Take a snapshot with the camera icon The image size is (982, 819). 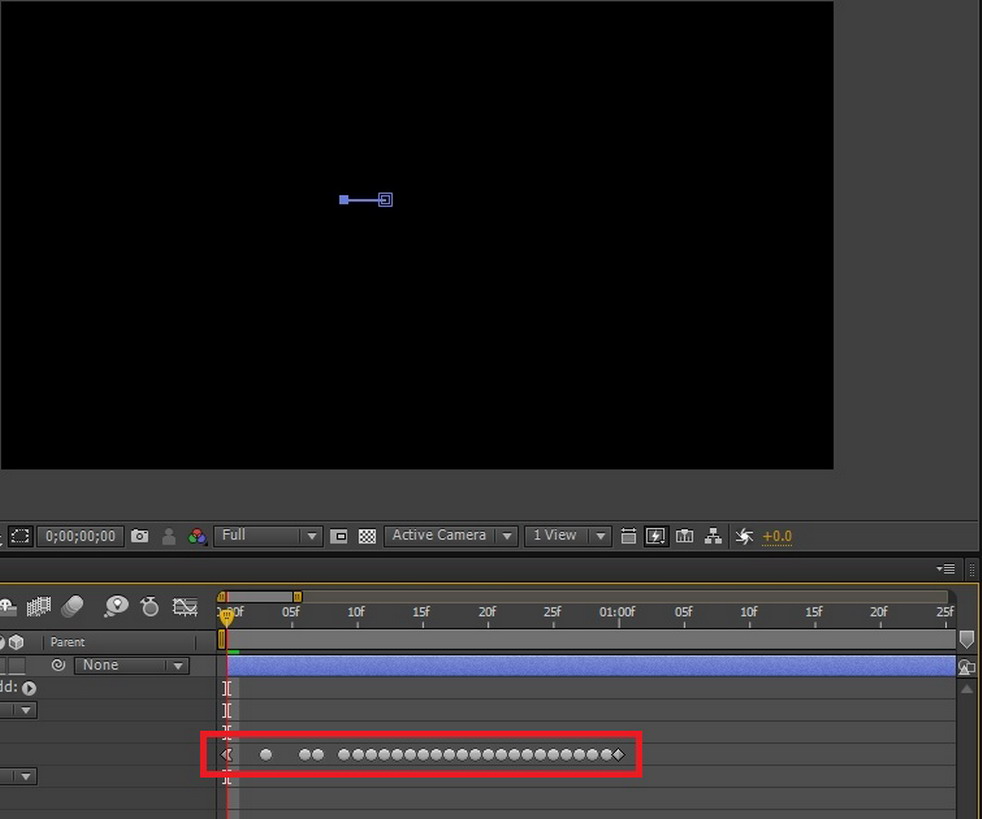(x=140, y=536)
